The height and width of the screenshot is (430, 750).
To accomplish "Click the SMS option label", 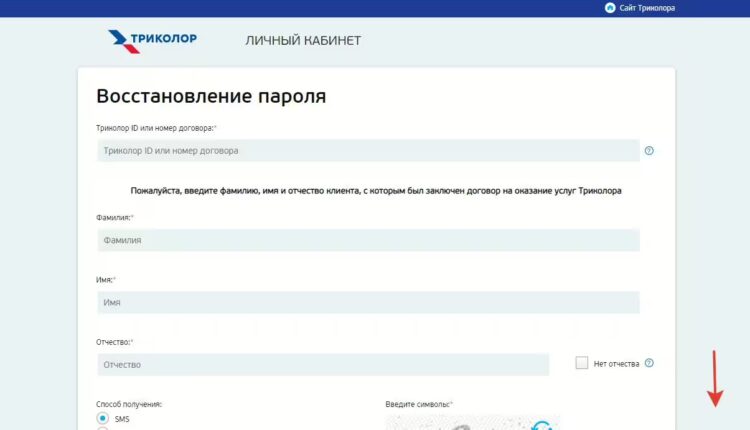I will coord(122,419).
